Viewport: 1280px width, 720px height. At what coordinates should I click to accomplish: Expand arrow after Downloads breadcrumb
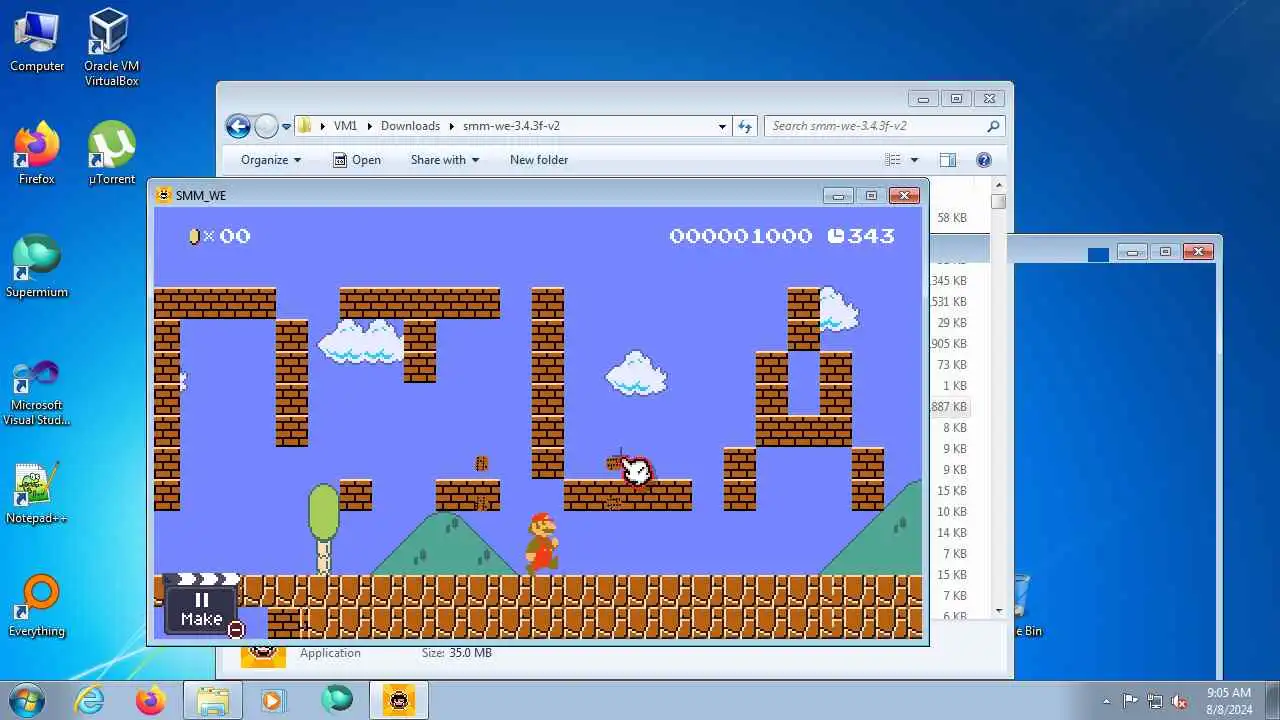(451, 126)
